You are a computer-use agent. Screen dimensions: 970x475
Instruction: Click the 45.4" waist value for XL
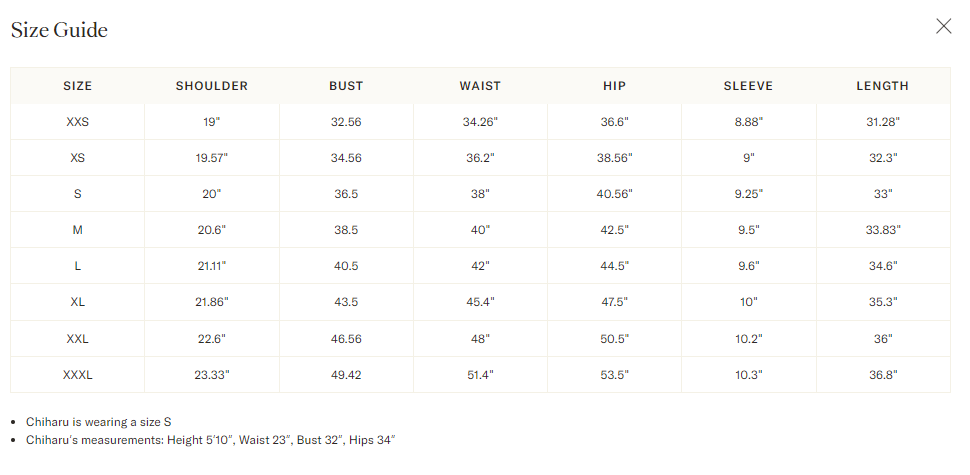480,302
